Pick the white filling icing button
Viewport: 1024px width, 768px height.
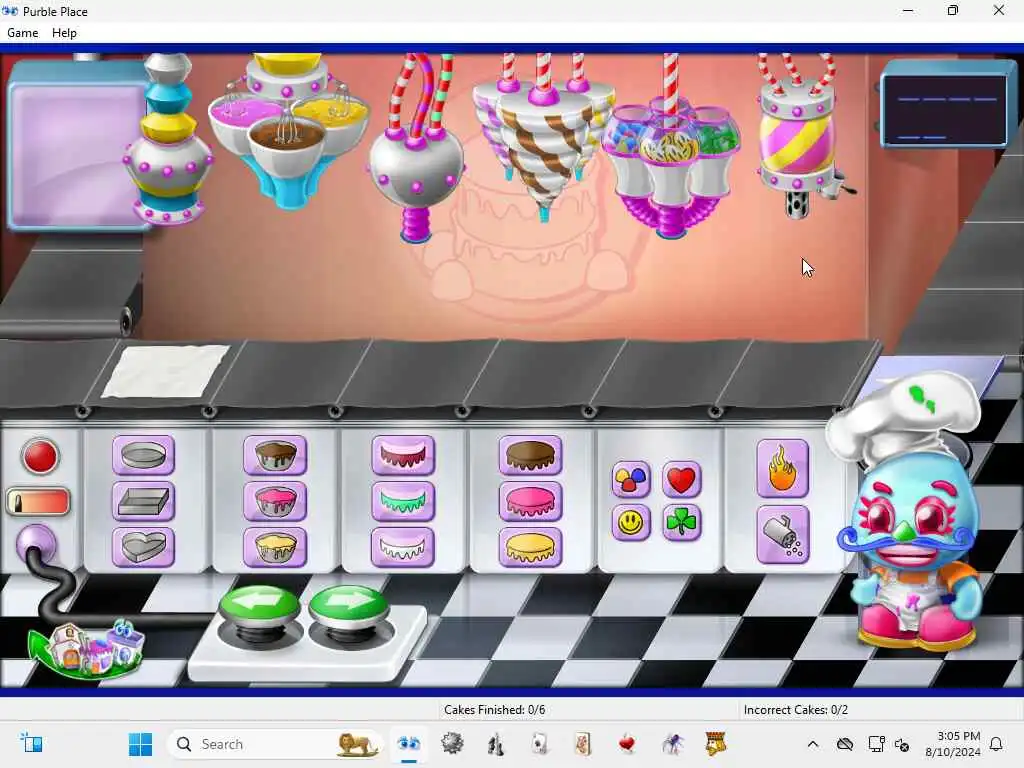[x=403, y=547]
